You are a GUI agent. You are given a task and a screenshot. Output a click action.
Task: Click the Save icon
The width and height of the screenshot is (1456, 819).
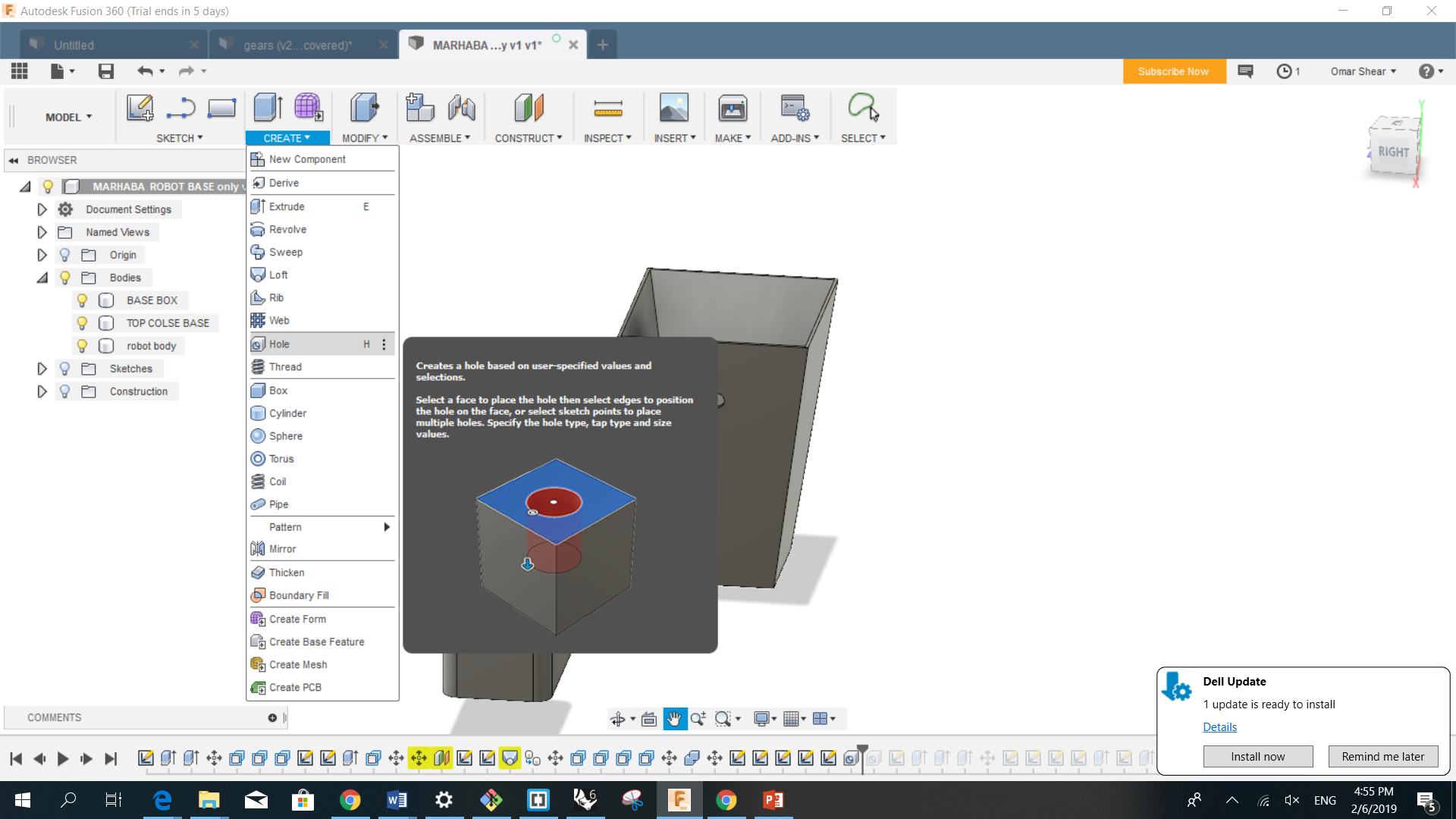point(105,71)
